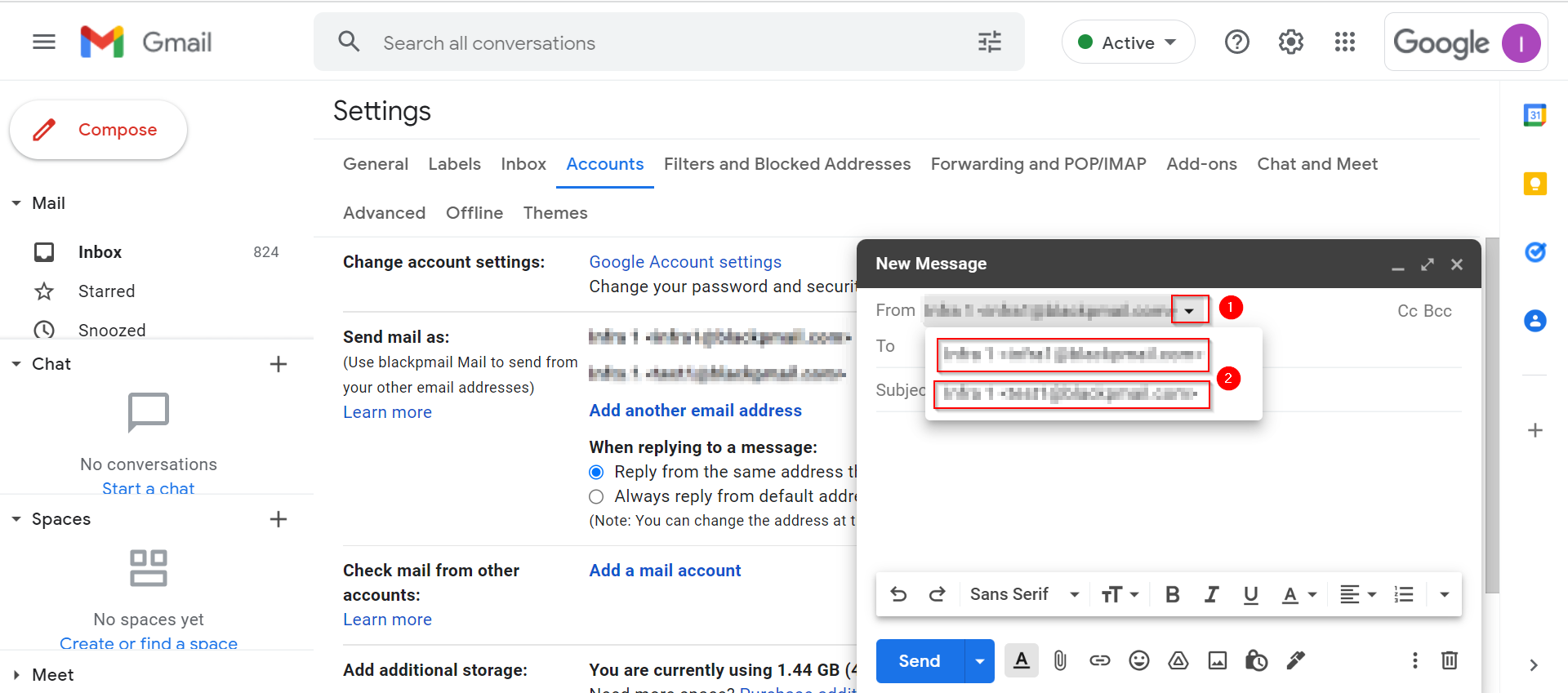Viewport: 1568px width, 693px height.
Task: Click the attach files paperclip icon
Action: (x=1060, y=660)
